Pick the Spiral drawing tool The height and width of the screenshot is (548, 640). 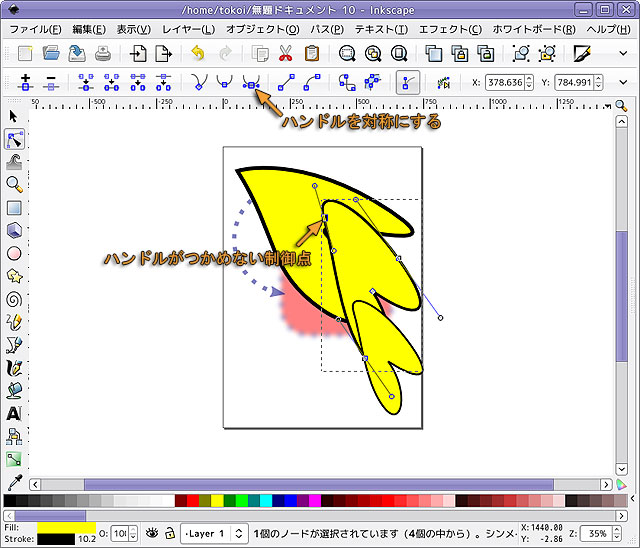coord(14,298)
